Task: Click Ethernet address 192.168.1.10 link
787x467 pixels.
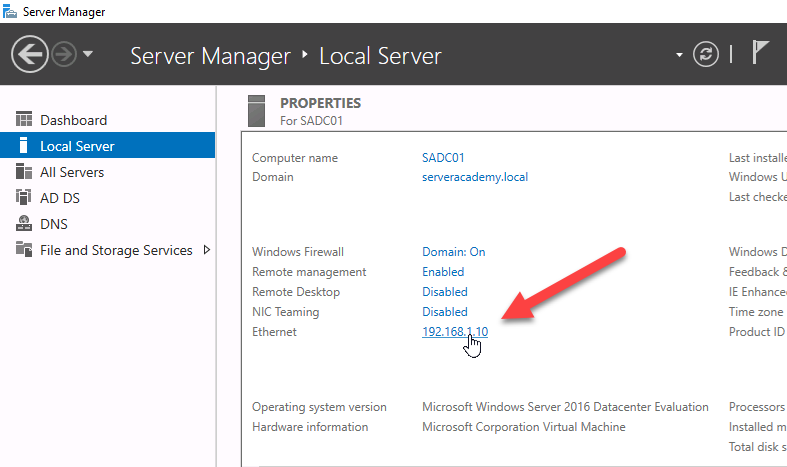Action: tap(455, 332)
